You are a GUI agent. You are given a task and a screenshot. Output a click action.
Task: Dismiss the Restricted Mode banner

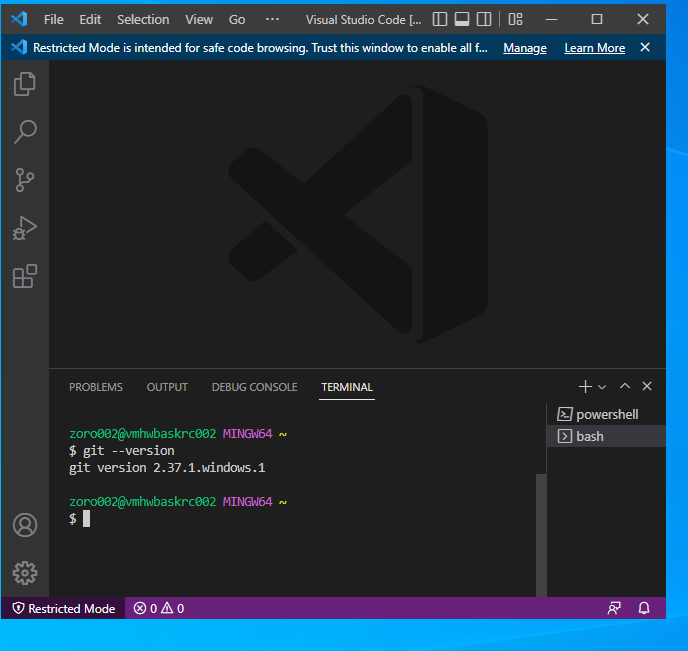tap(645, 47)
